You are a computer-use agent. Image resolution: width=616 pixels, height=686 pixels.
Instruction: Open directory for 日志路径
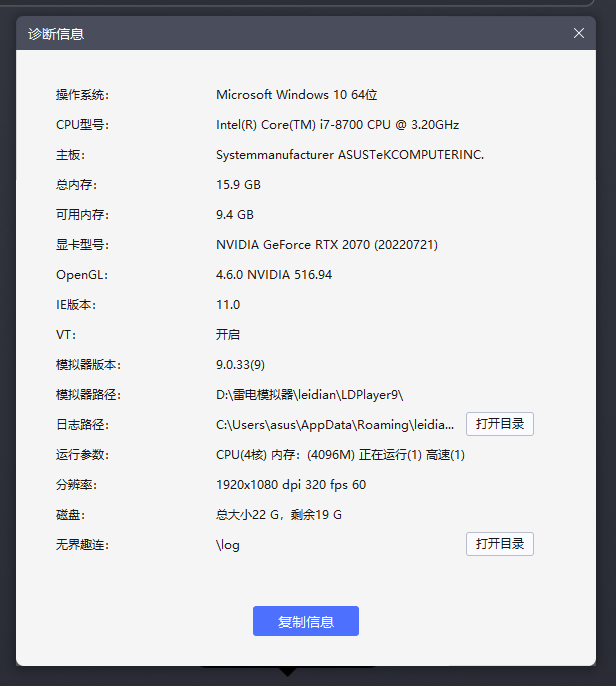[499, 424]
